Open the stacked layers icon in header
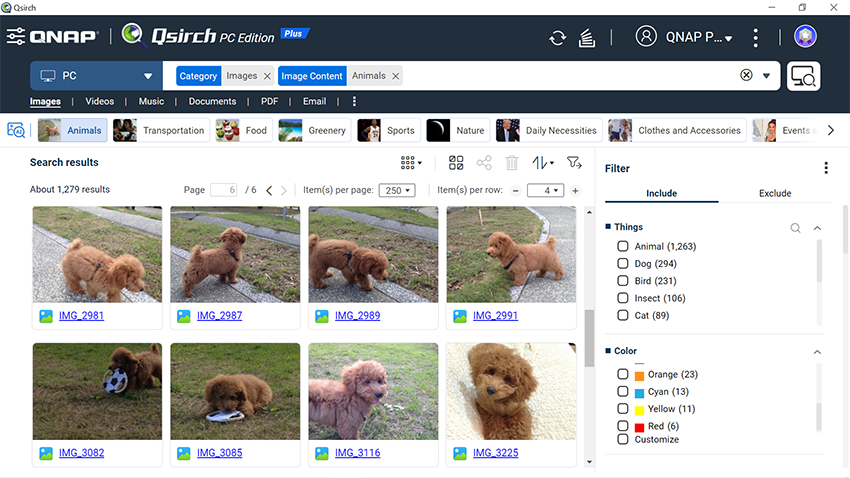The height and width of the screenshot is (478, 850). tap(587, 38)
